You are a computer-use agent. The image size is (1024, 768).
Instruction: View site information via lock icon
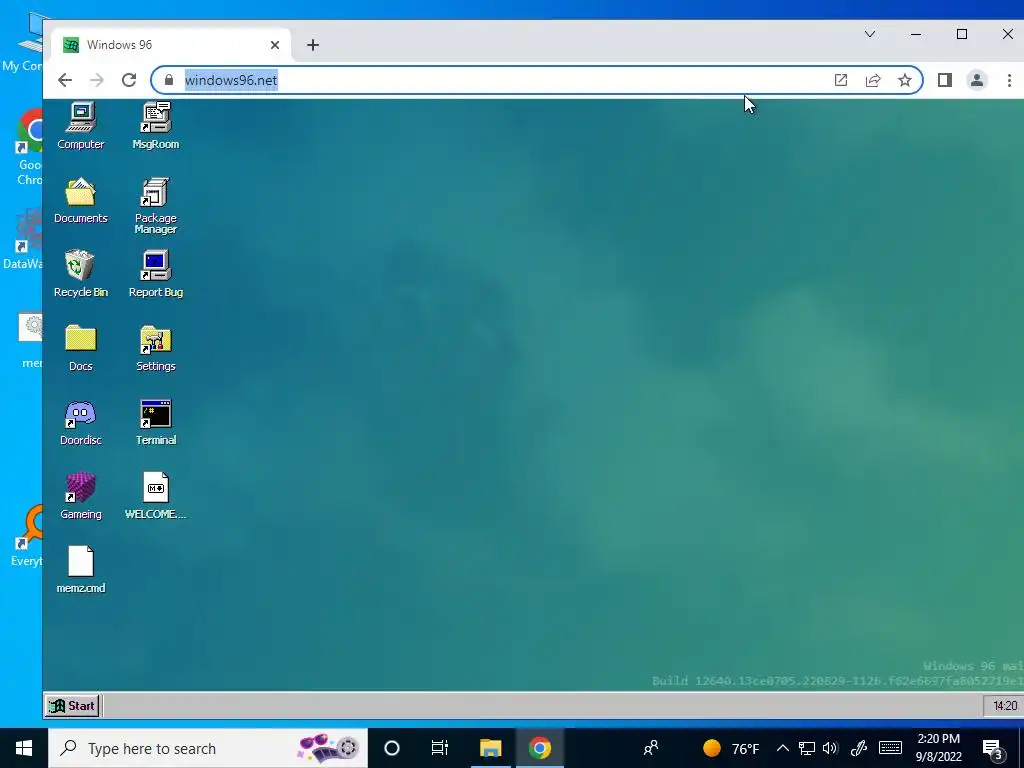[168, 80]
